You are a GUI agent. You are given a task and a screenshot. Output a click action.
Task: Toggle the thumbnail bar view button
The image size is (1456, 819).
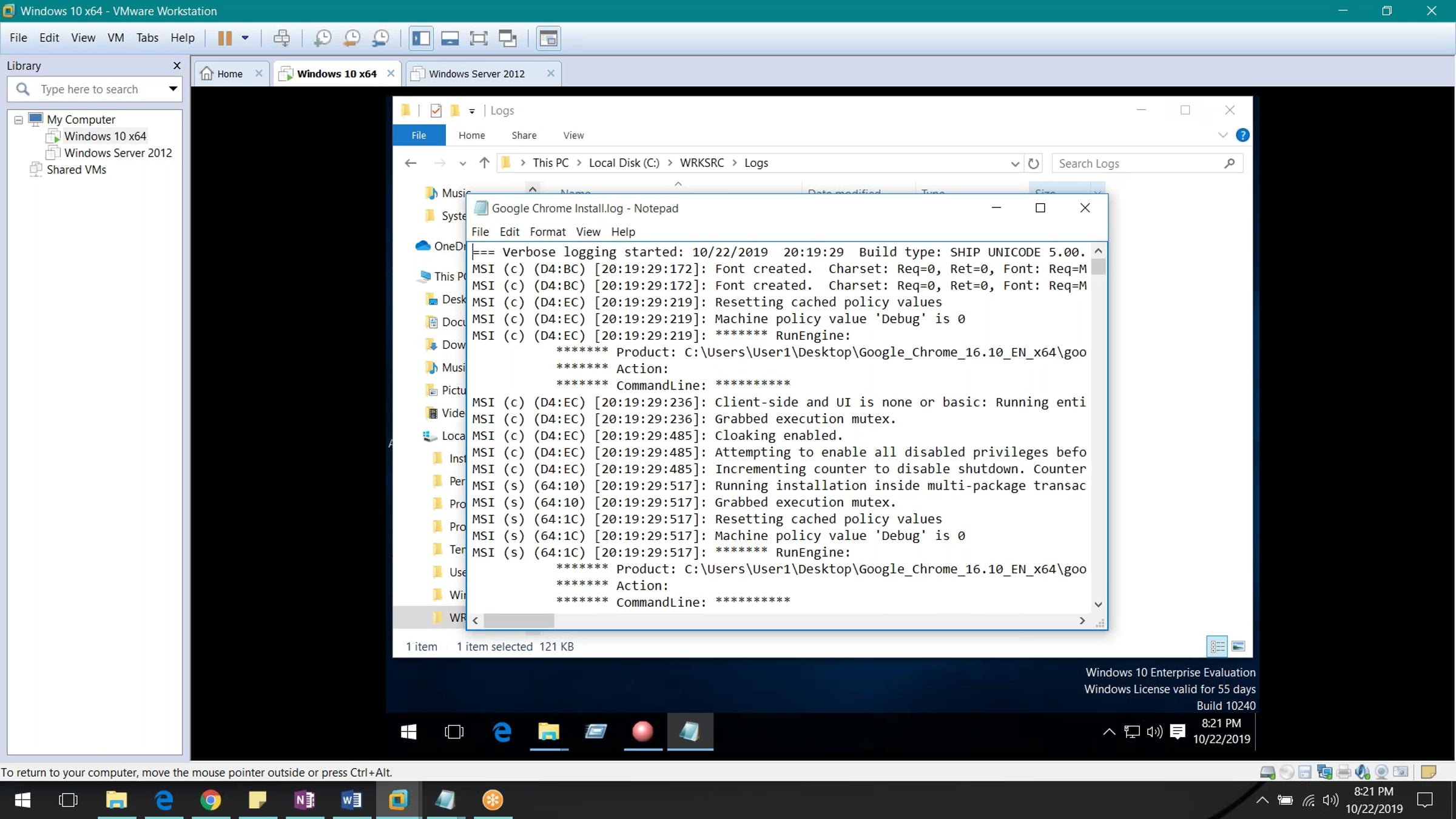click(450, 38)
